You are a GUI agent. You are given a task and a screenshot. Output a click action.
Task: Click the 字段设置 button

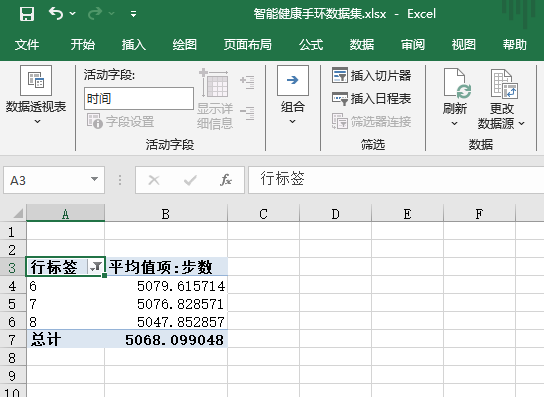click(120, 121)
